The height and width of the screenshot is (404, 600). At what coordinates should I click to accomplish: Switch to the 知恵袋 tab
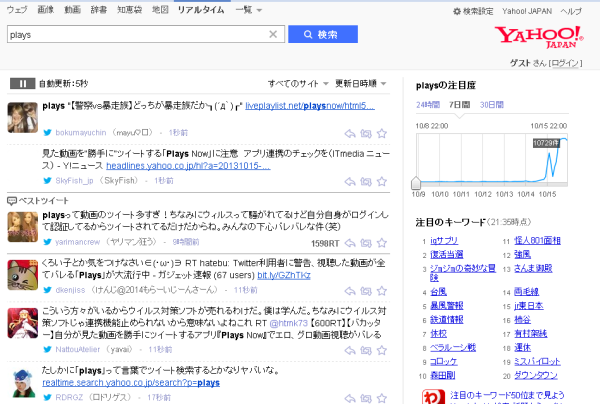[130, 10]
